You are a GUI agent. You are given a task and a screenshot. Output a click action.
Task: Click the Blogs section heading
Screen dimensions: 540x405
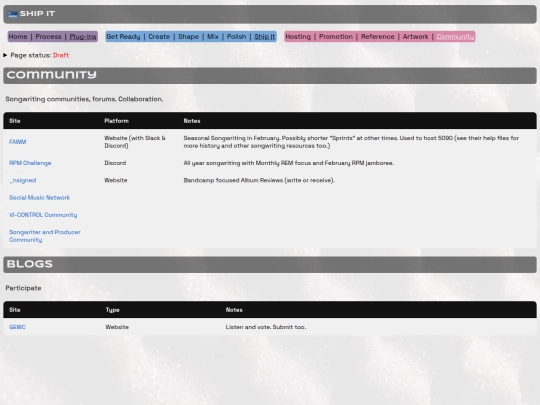point(30,264)
